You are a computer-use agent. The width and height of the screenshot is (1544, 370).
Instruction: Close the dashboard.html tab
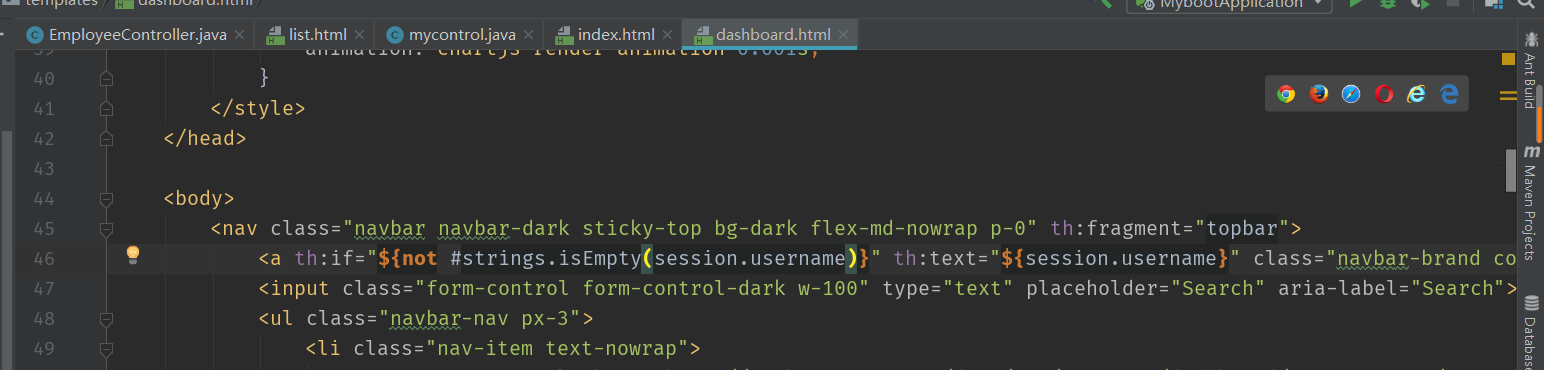(x=843, y=35)
